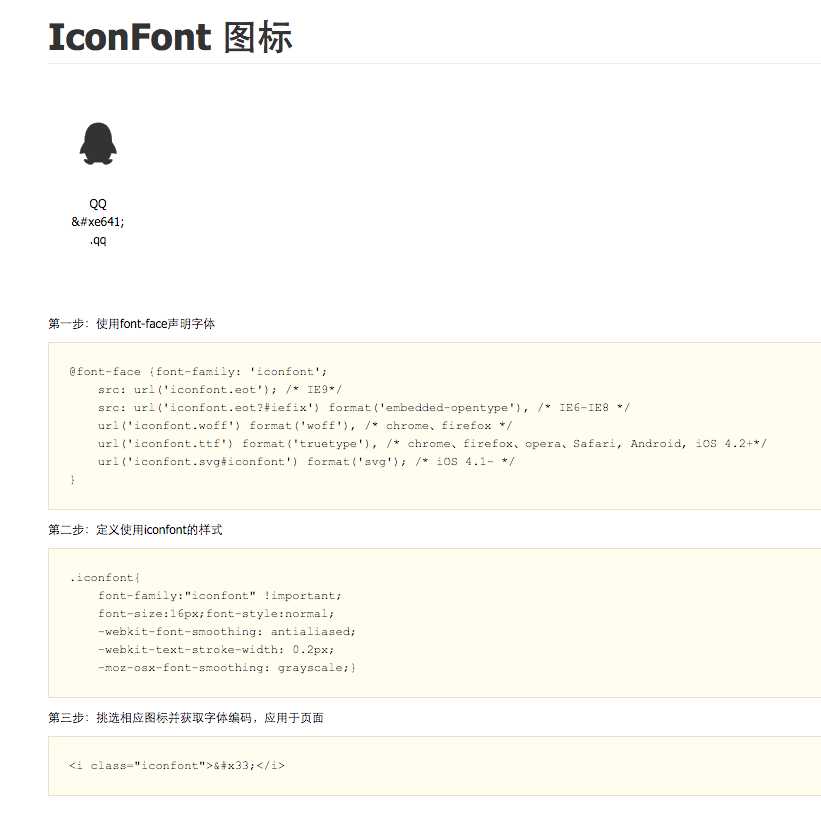Viewport: 821px width, 828px height.
Task: Click the embedded-opentype format code line
Action: 363,408
